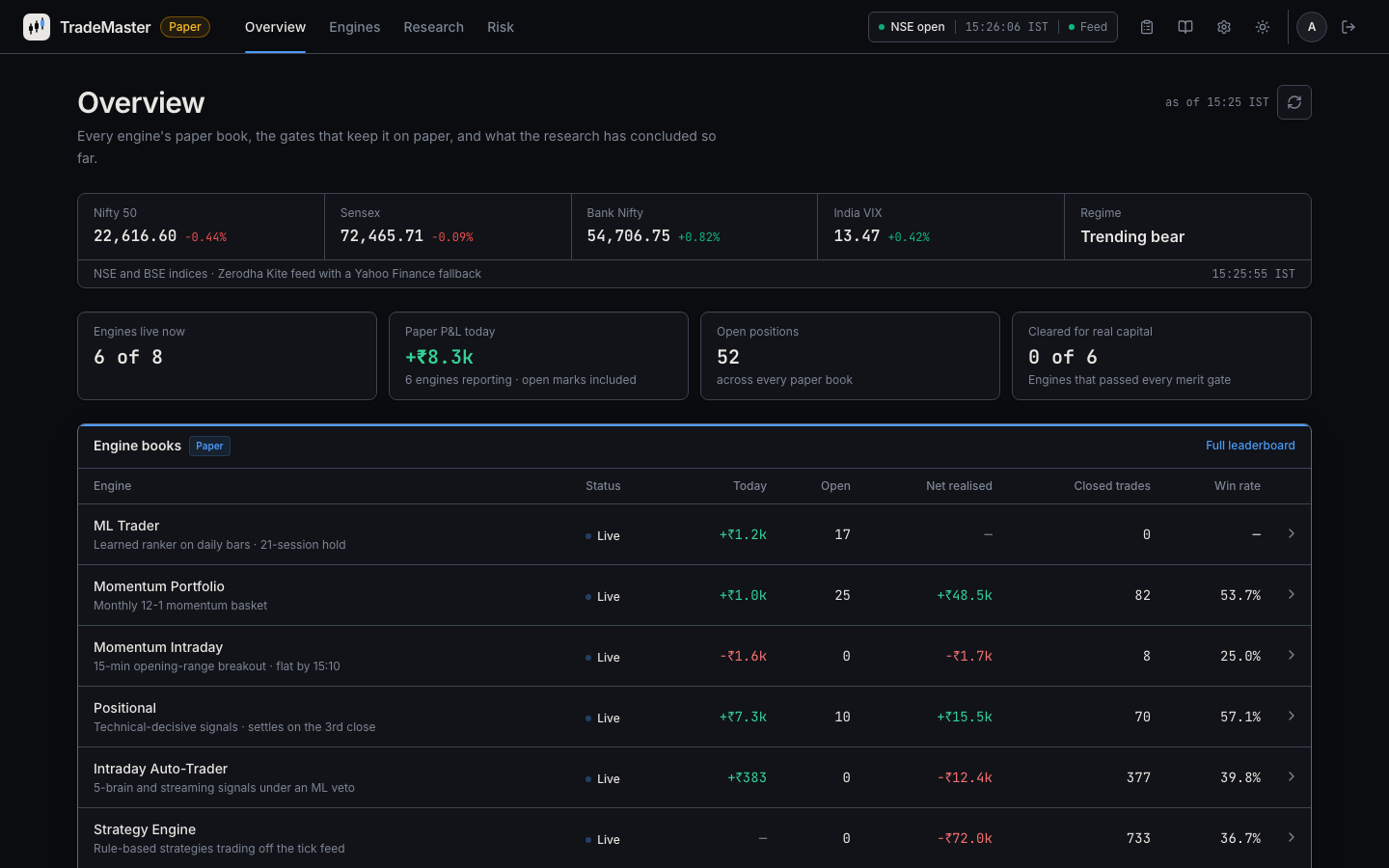The image size is (1389, 868).
Task: Open the Full leaderboard link
Action: [x=1250, y=446]
